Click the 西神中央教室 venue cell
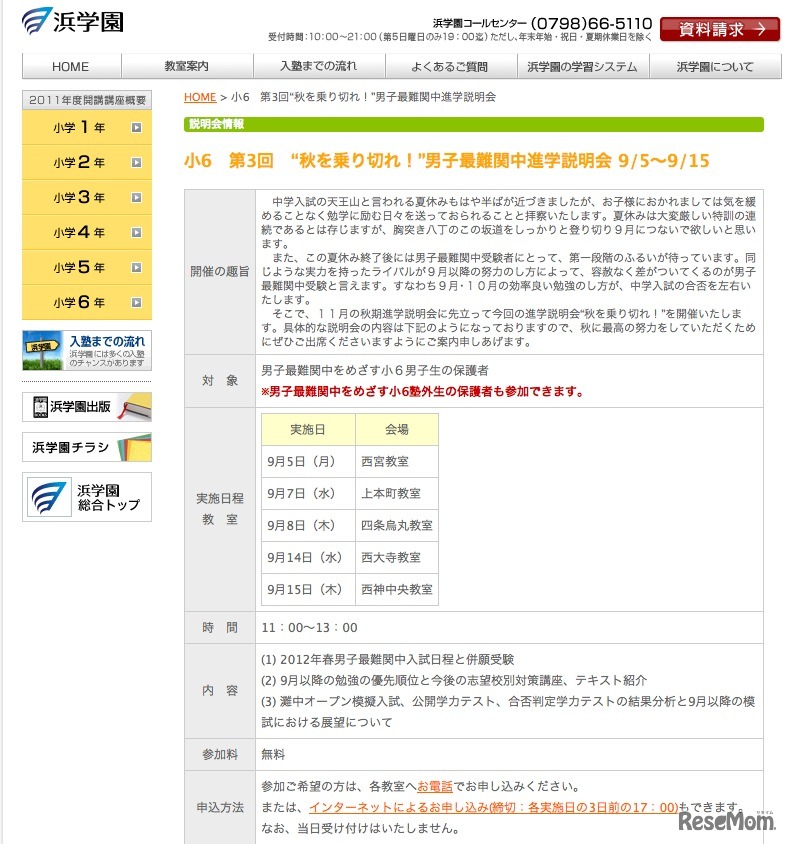 point(397,589)
